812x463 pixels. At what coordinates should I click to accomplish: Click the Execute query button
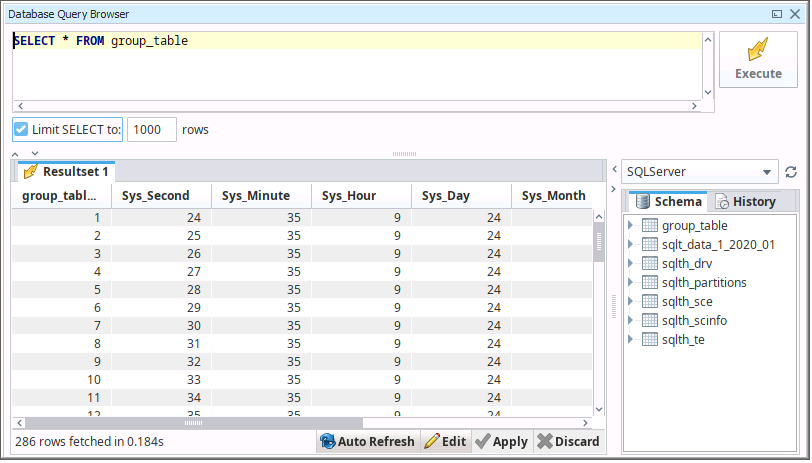coord(758,60)
